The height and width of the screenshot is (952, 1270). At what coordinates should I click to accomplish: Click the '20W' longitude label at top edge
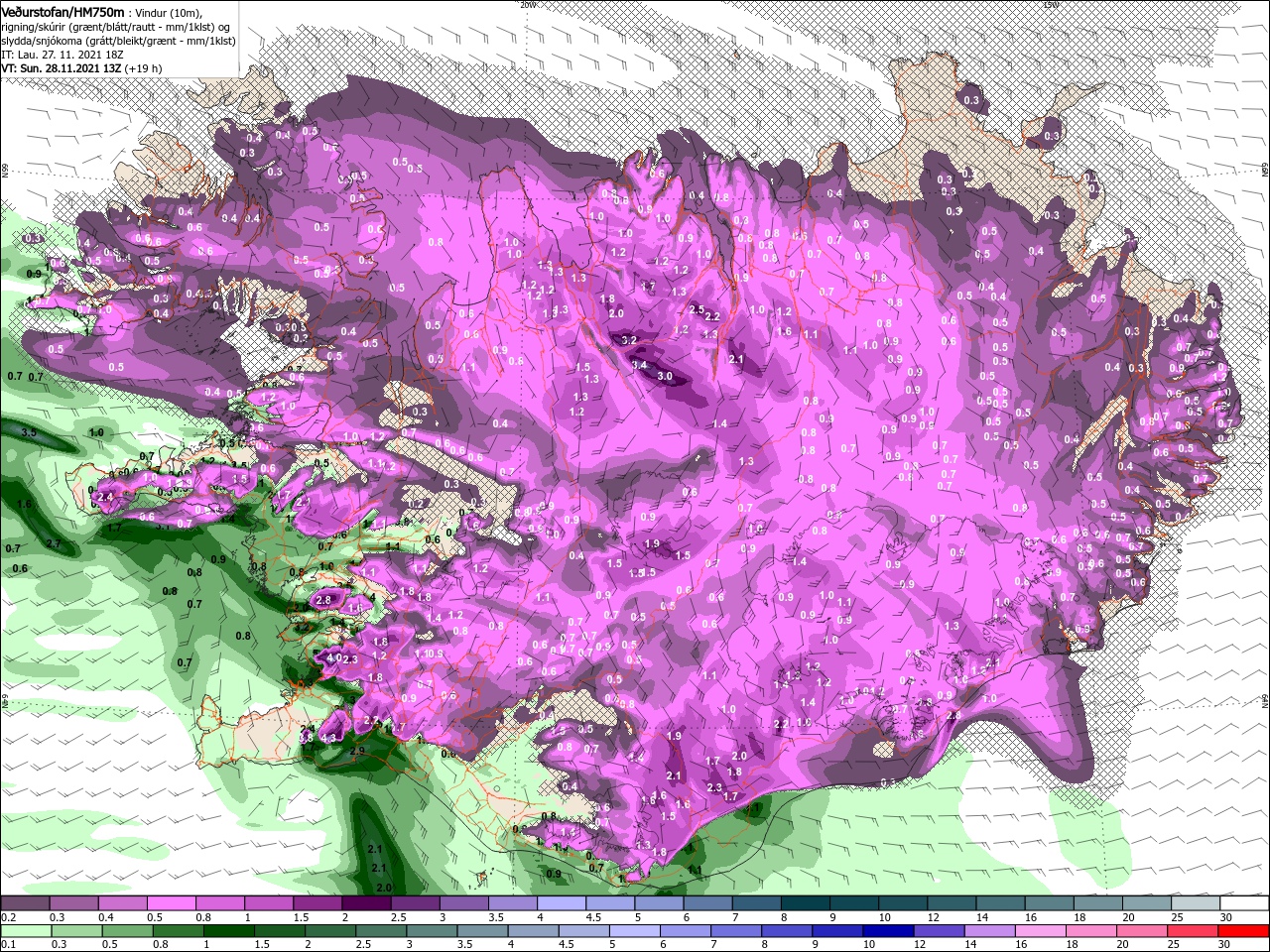point(527,5)
